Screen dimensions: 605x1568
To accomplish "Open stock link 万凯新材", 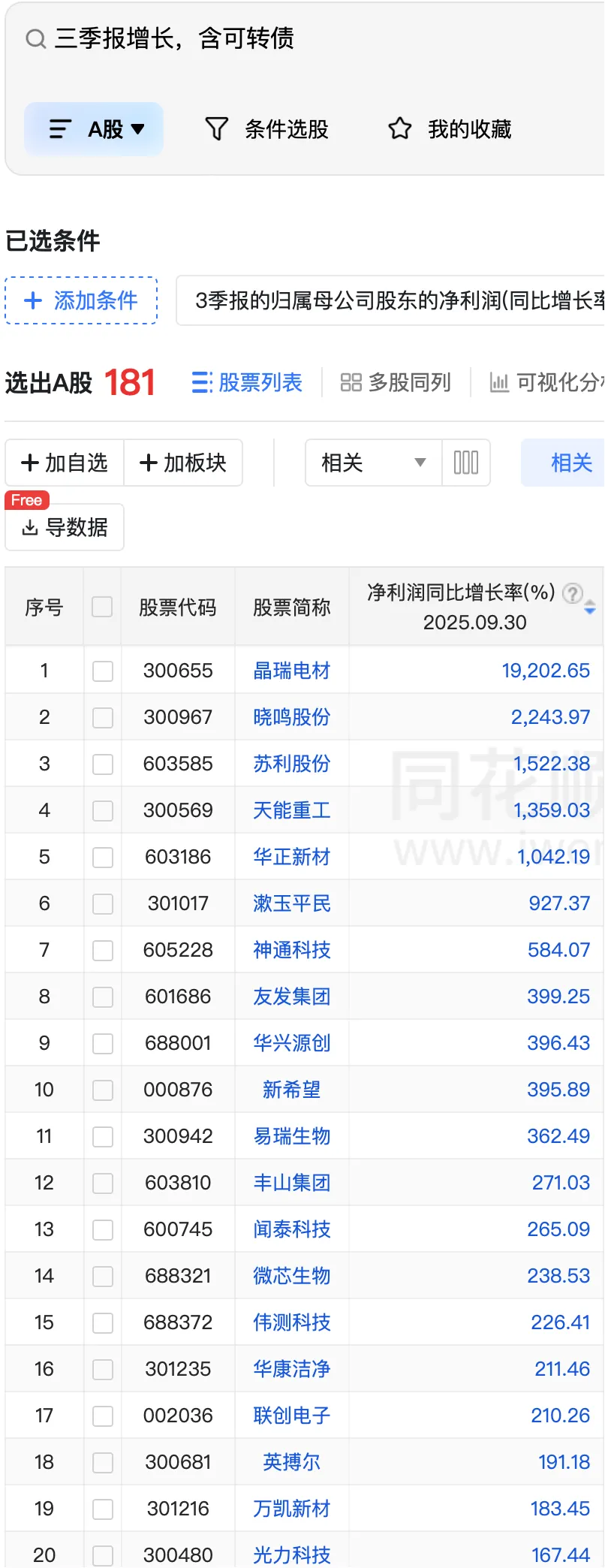I will tap(292, 1509).
